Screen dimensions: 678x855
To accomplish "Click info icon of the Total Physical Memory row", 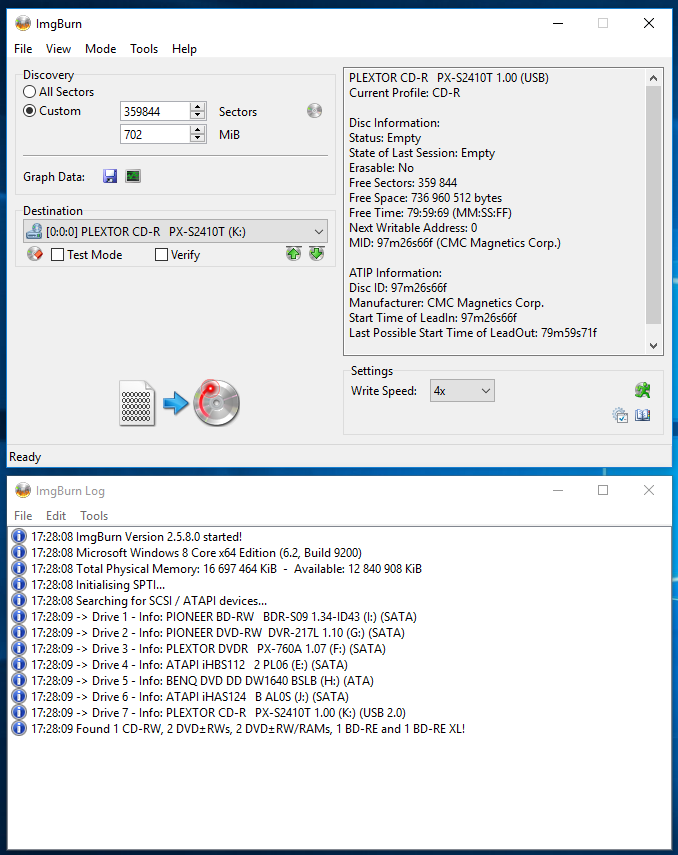I will pyautogui.click(x=19, y=568).
